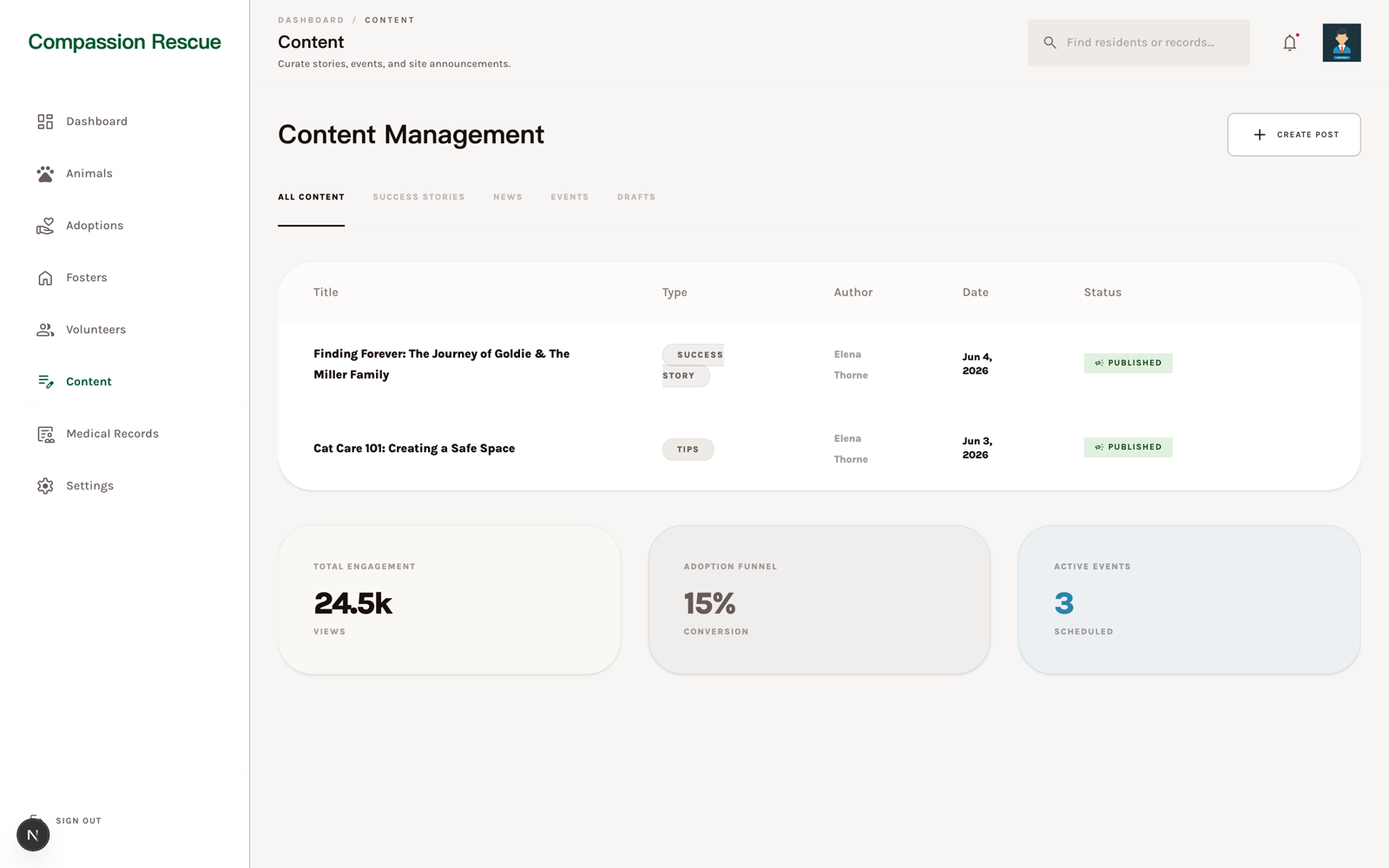Click the Volunteers people icon
Image resolution: width=1389 pixels, height=868 pixels.
click(x=45, y=330)
